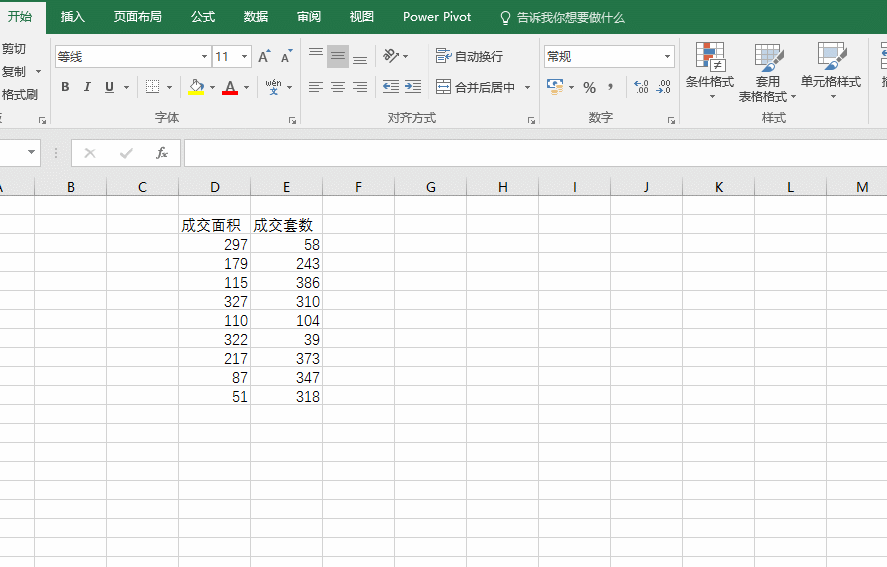
Task: Click the percent style icon
Action: [x=589, y=87]
